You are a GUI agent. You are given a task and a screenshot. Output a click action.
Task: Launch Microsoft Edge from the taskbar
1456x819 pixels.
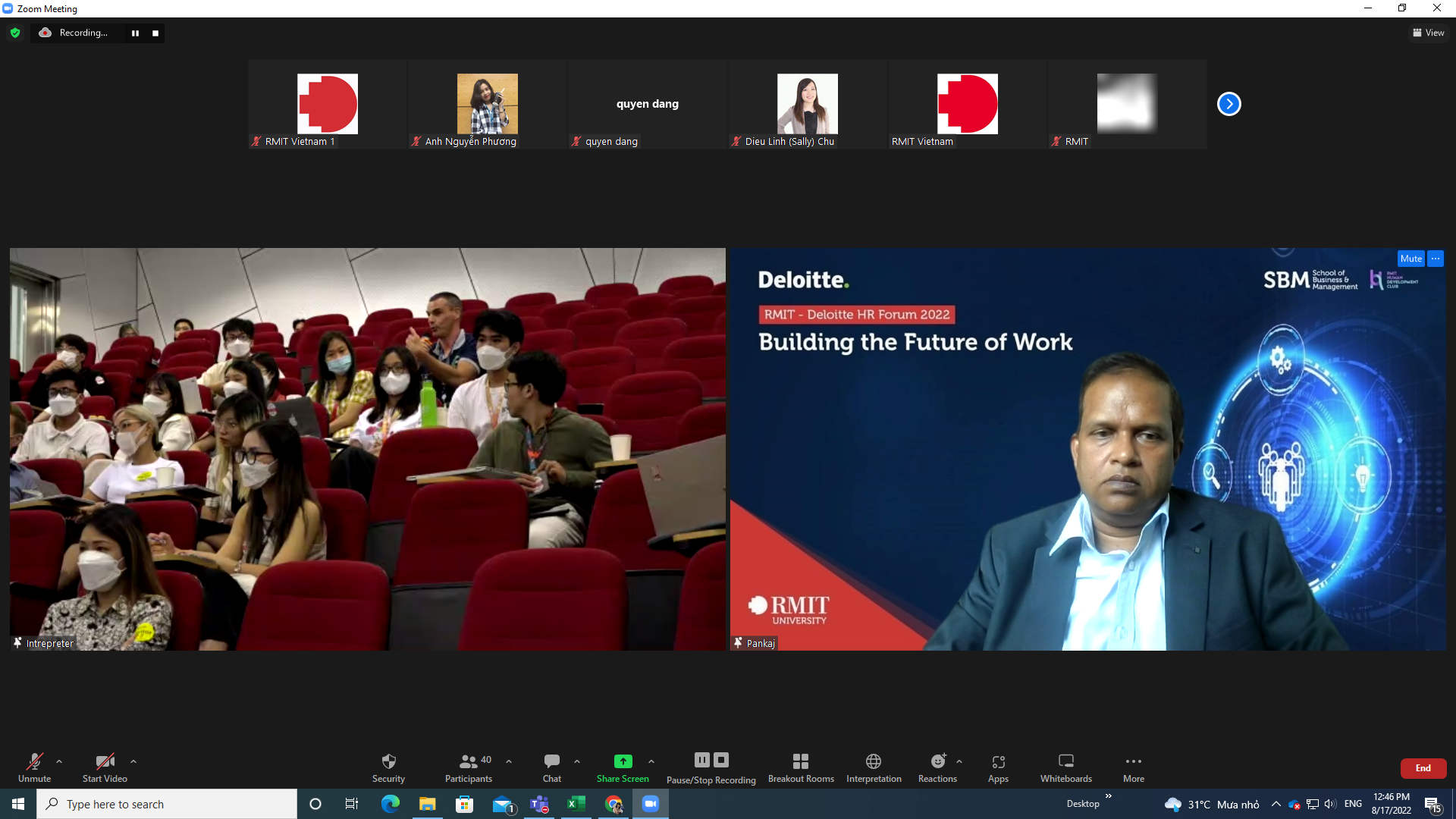coord(390,804)
